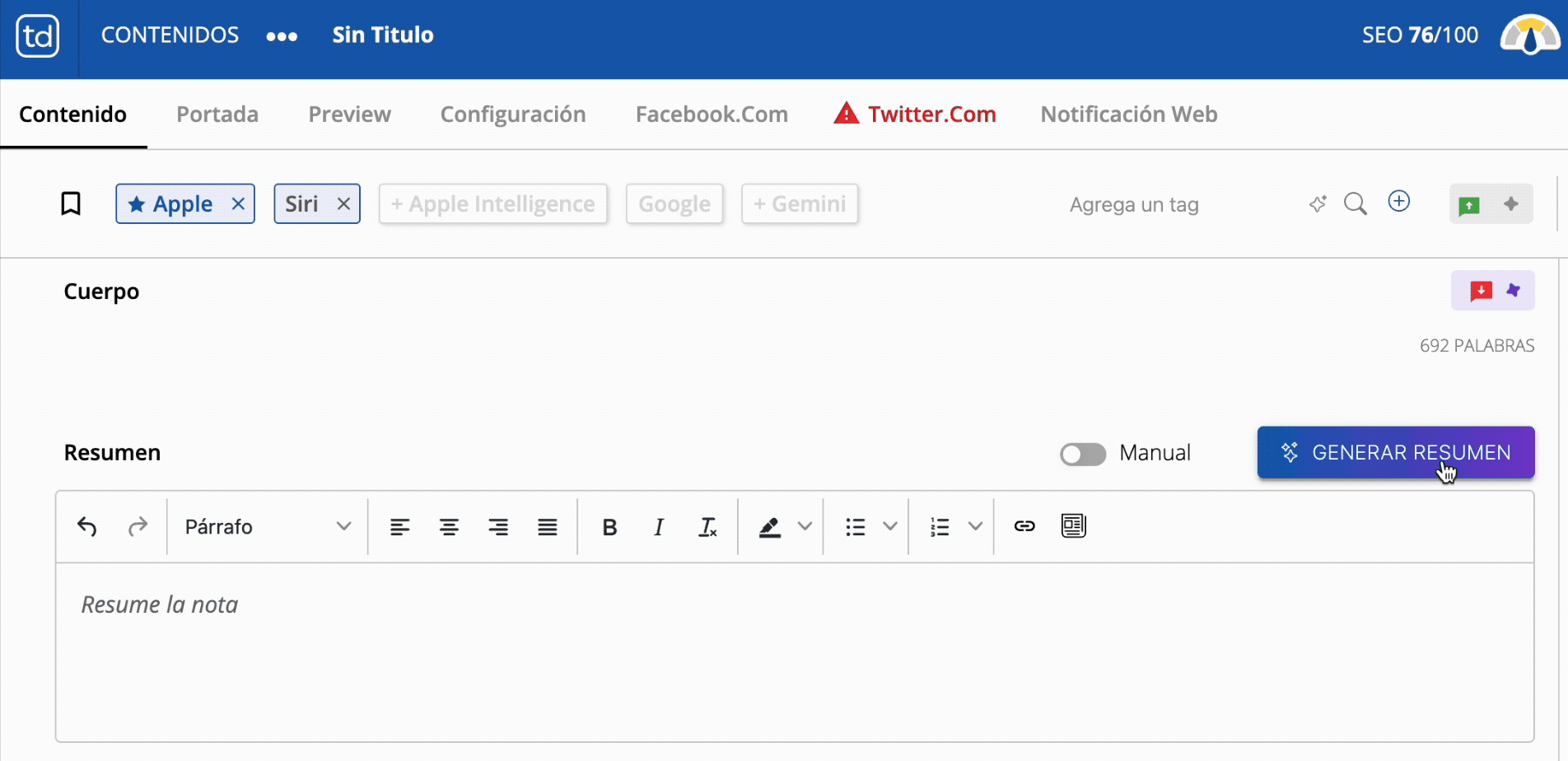
Task: Open the Twitter.Com tab
Action: pyautogui.click(x=915, y=114)
